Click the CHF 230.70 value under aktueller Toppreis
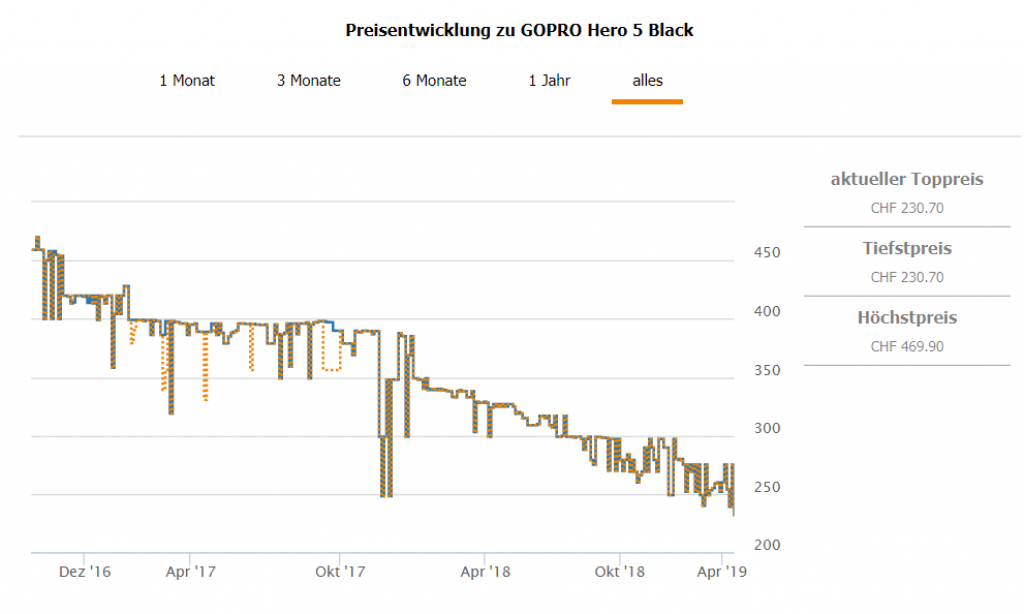 click(907, 209)
